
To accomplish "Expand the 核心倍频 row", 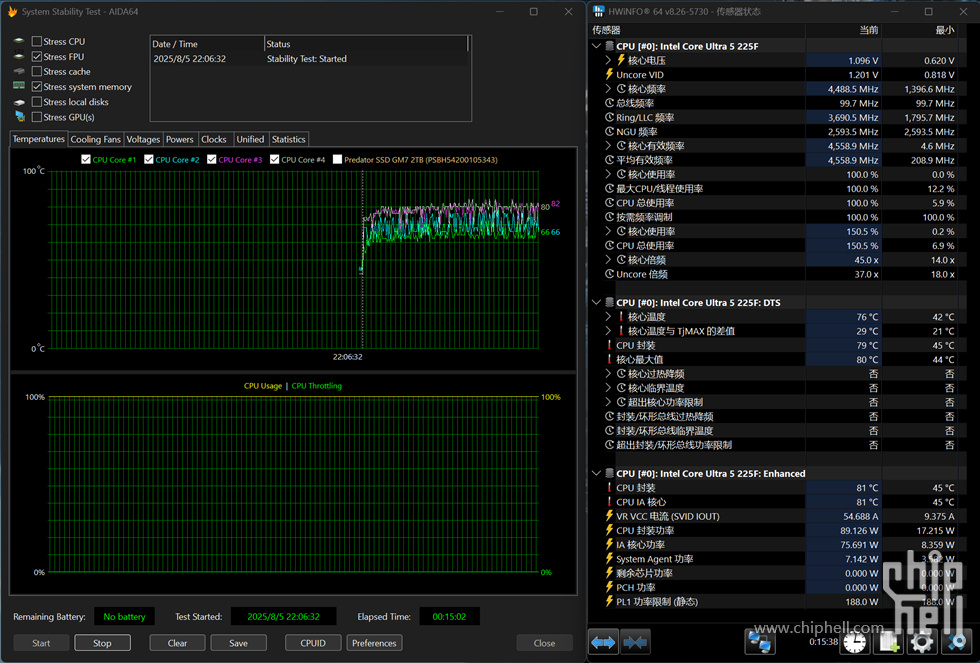I will (x=608, y=260).
